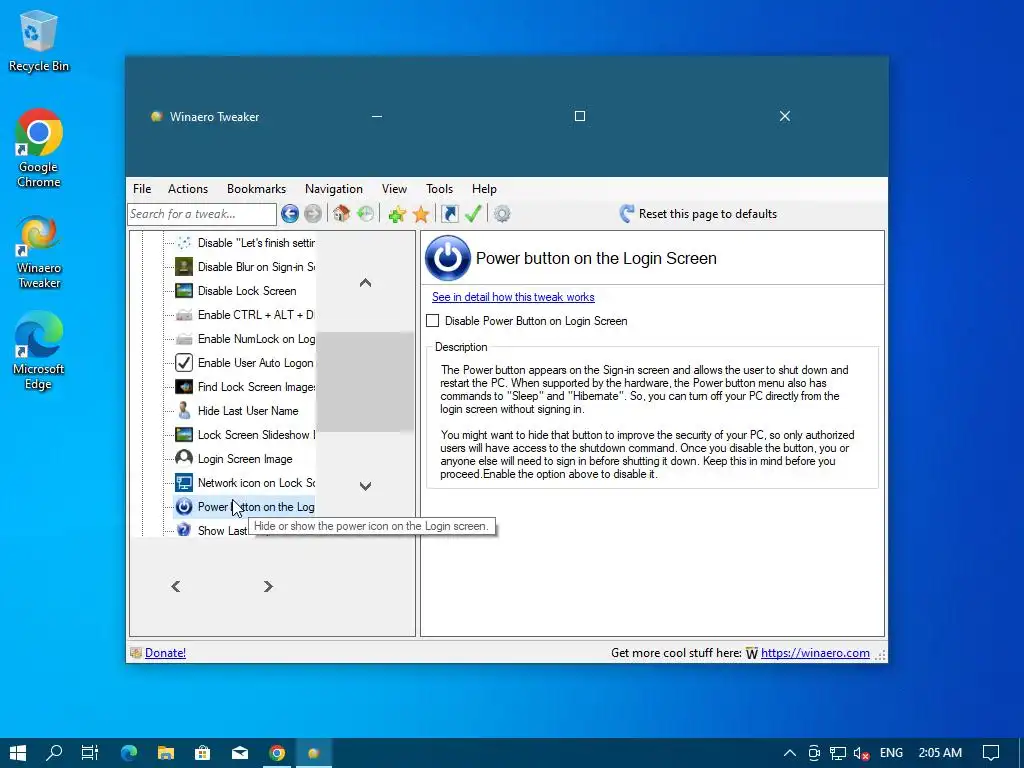Open Mail app from the taskbar
Viewport: 1024px width, 768px height.
coord(240,753)
